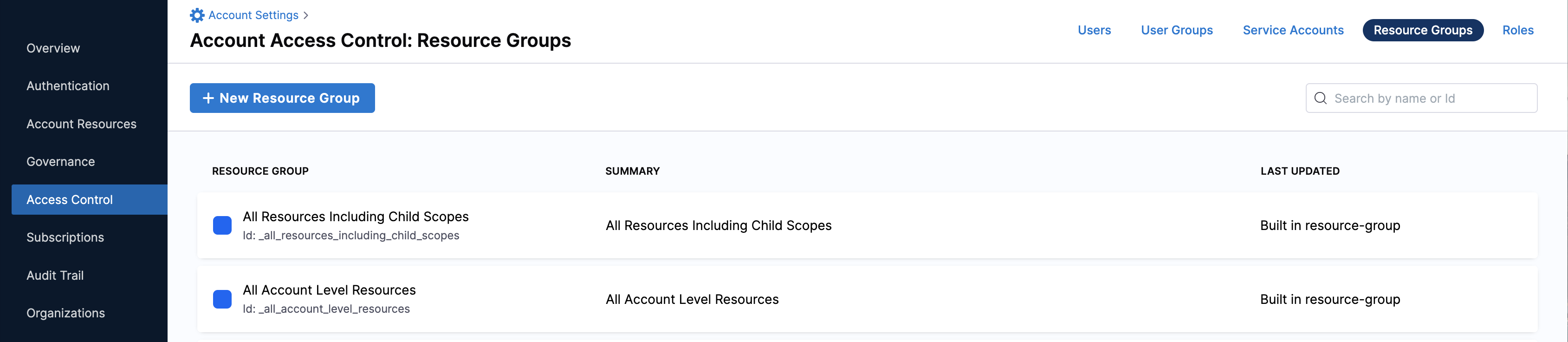The image size is (1568, 342).
Task: Click the search magnifier icon
Action: click(x=1320, y=98)
